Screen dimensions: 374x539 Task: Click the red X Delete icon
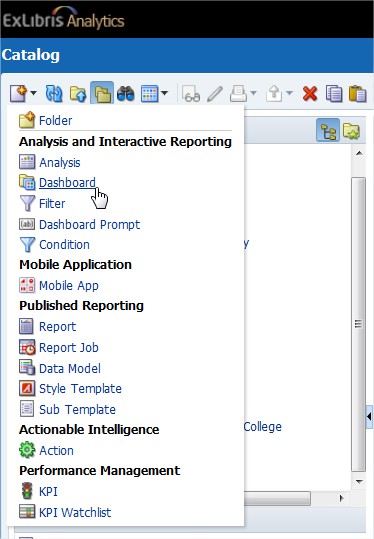310,94
